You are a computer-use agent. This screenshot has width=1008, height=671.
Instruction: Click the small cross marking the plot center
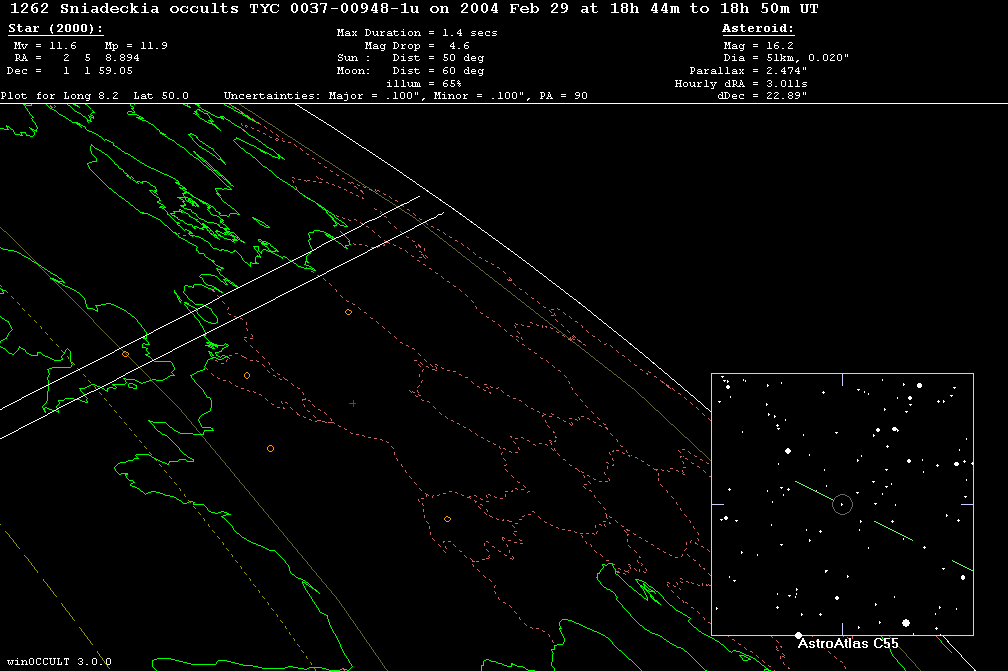(352, 403)
